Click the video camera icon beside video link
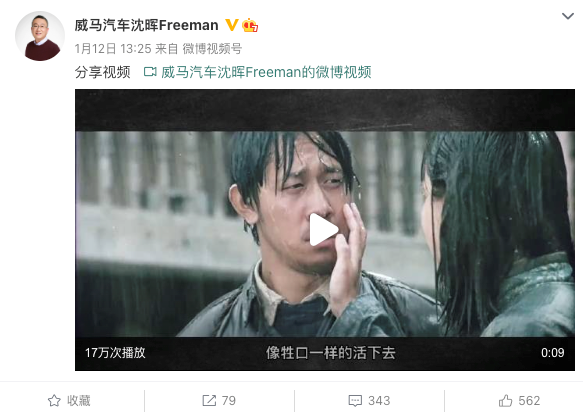 [150, 72]
